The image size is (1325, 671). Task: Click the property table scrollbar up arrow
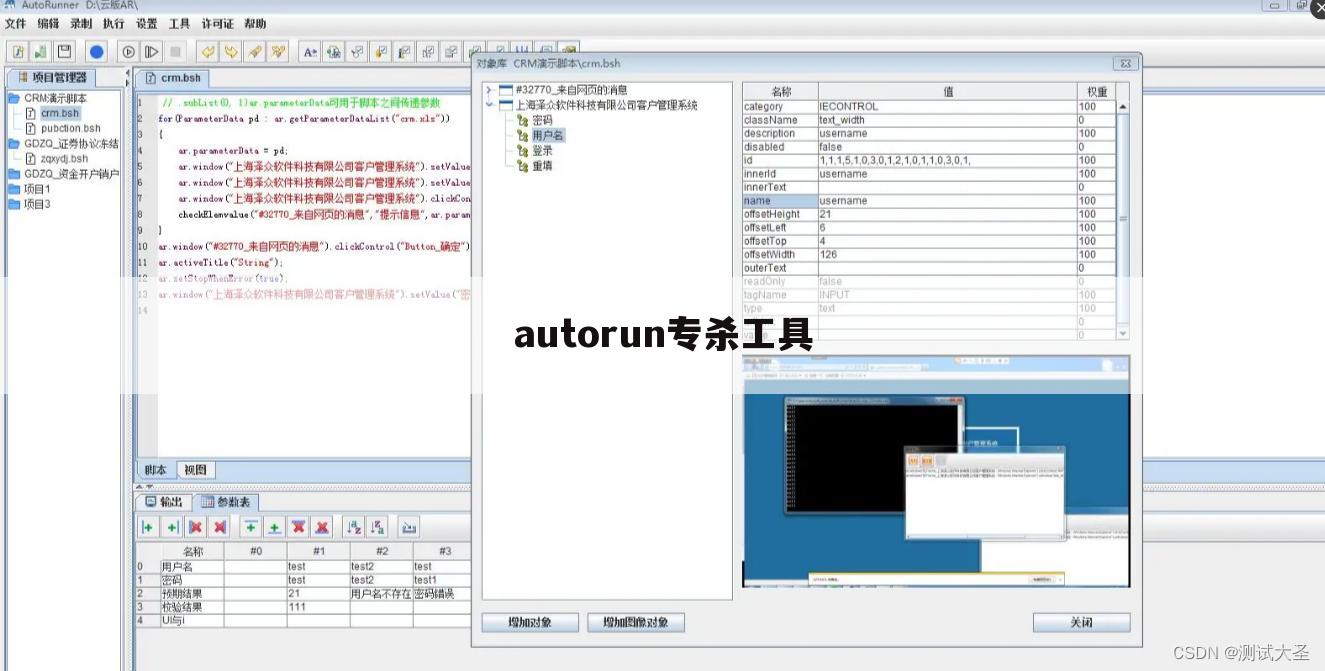pos(1123,106)
